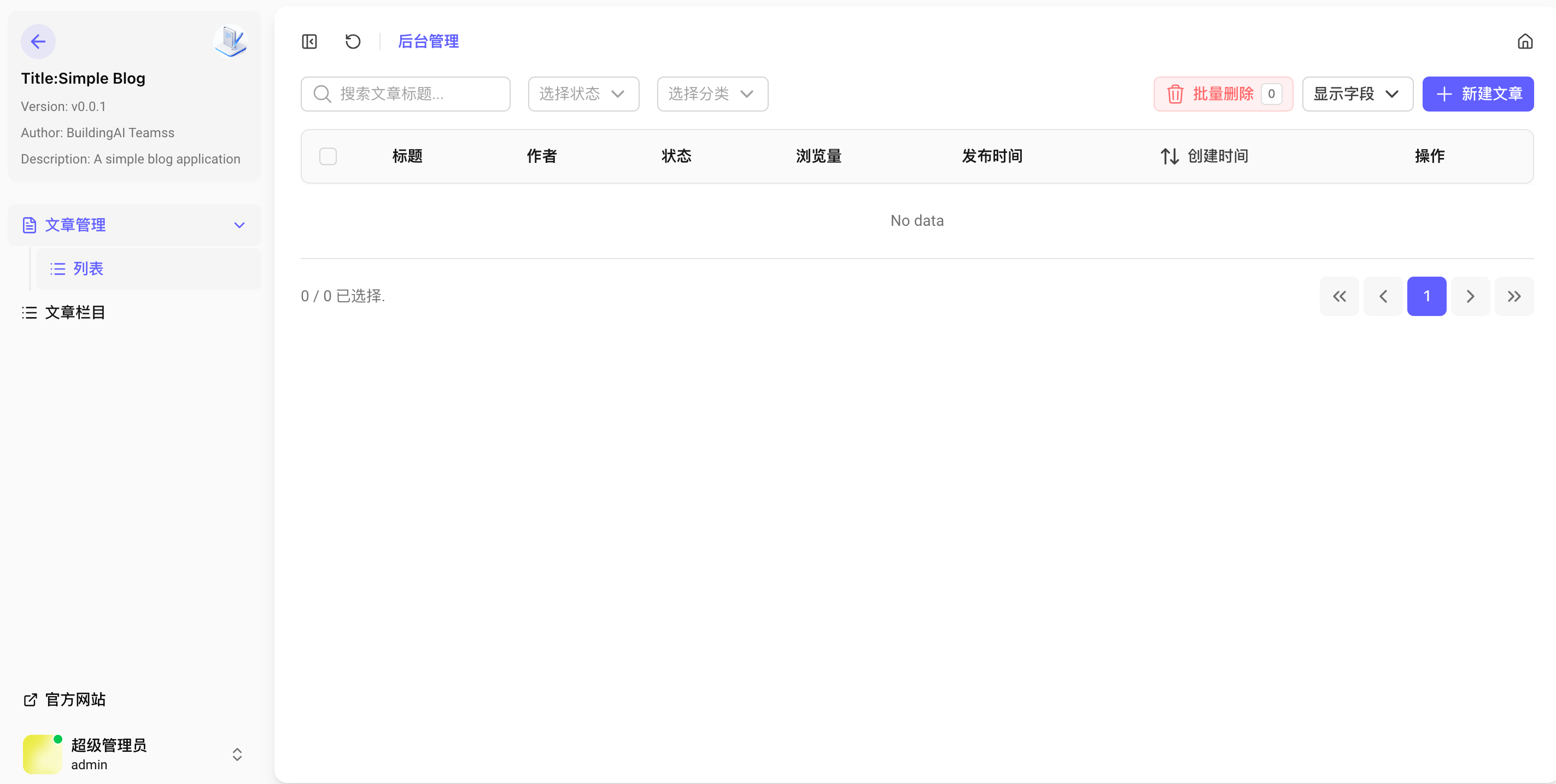Click the trash icon in 批量删除 button
The width and height of the screenshot is (1556, 784).
coord(1175,94)
